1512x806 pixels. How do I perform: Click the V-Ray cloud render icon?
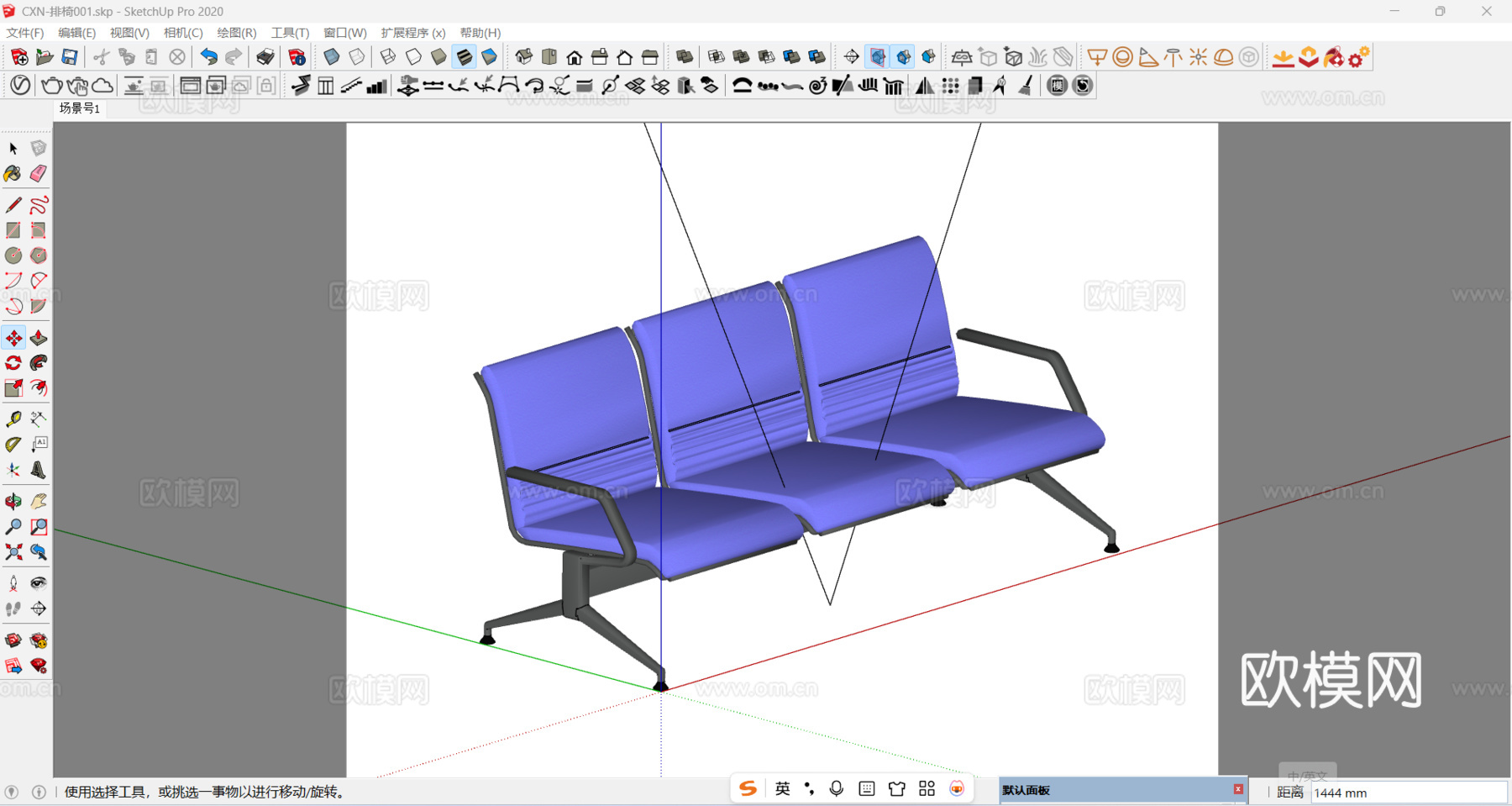pyautogui.click(x=102, y=86)
